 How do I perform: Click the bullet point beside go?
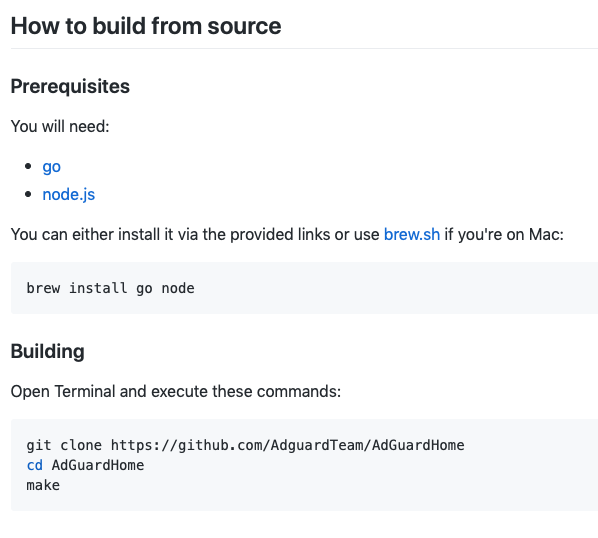[x=28, y=166]
